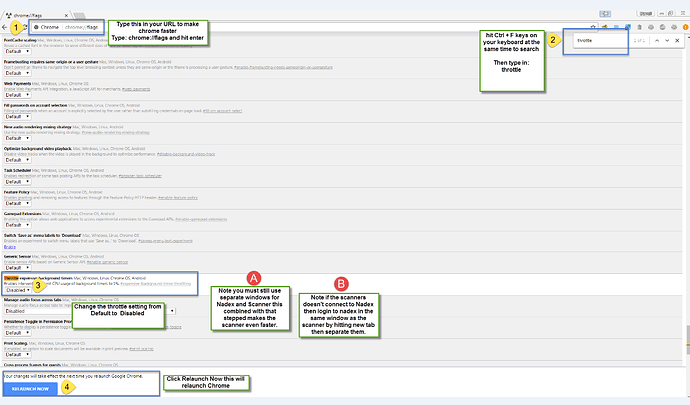
Task: Select the chrome://flags tab
Action: (x=37, y=15)
